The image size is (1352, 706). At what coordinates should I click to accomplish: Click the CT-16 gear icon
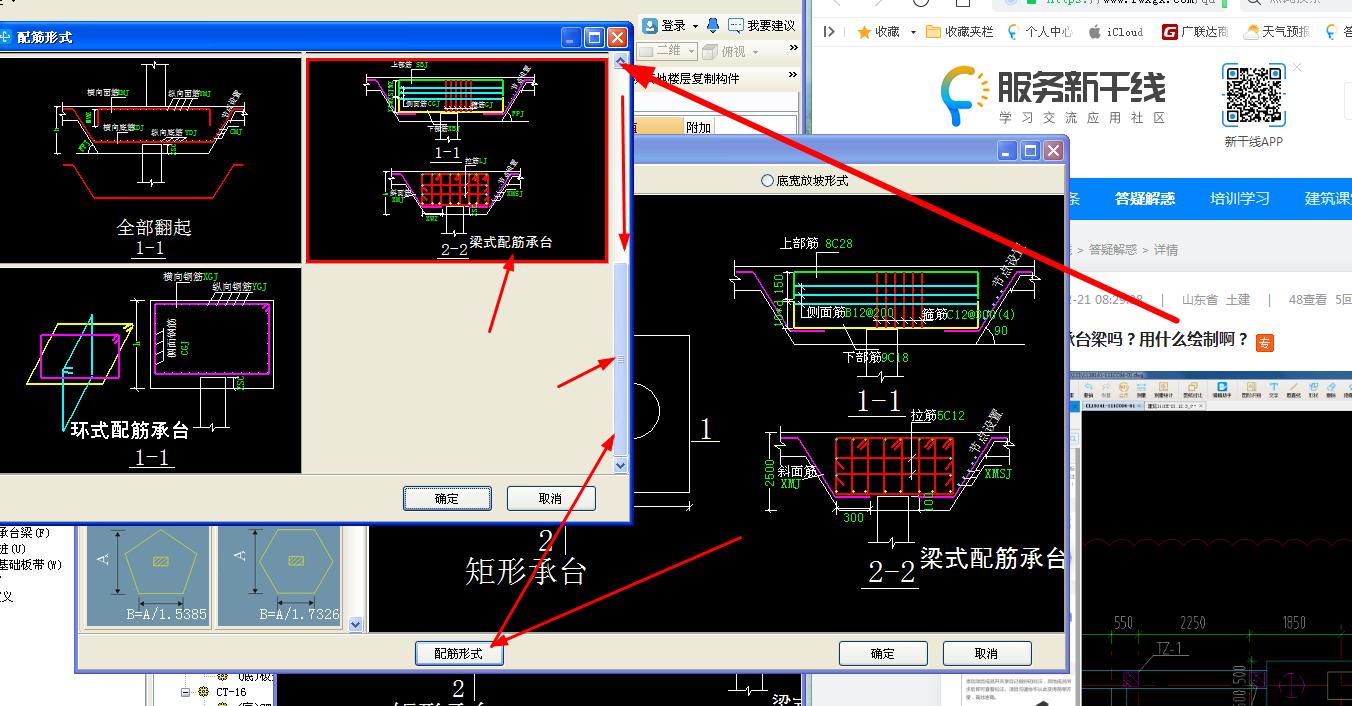click(203, 692)
